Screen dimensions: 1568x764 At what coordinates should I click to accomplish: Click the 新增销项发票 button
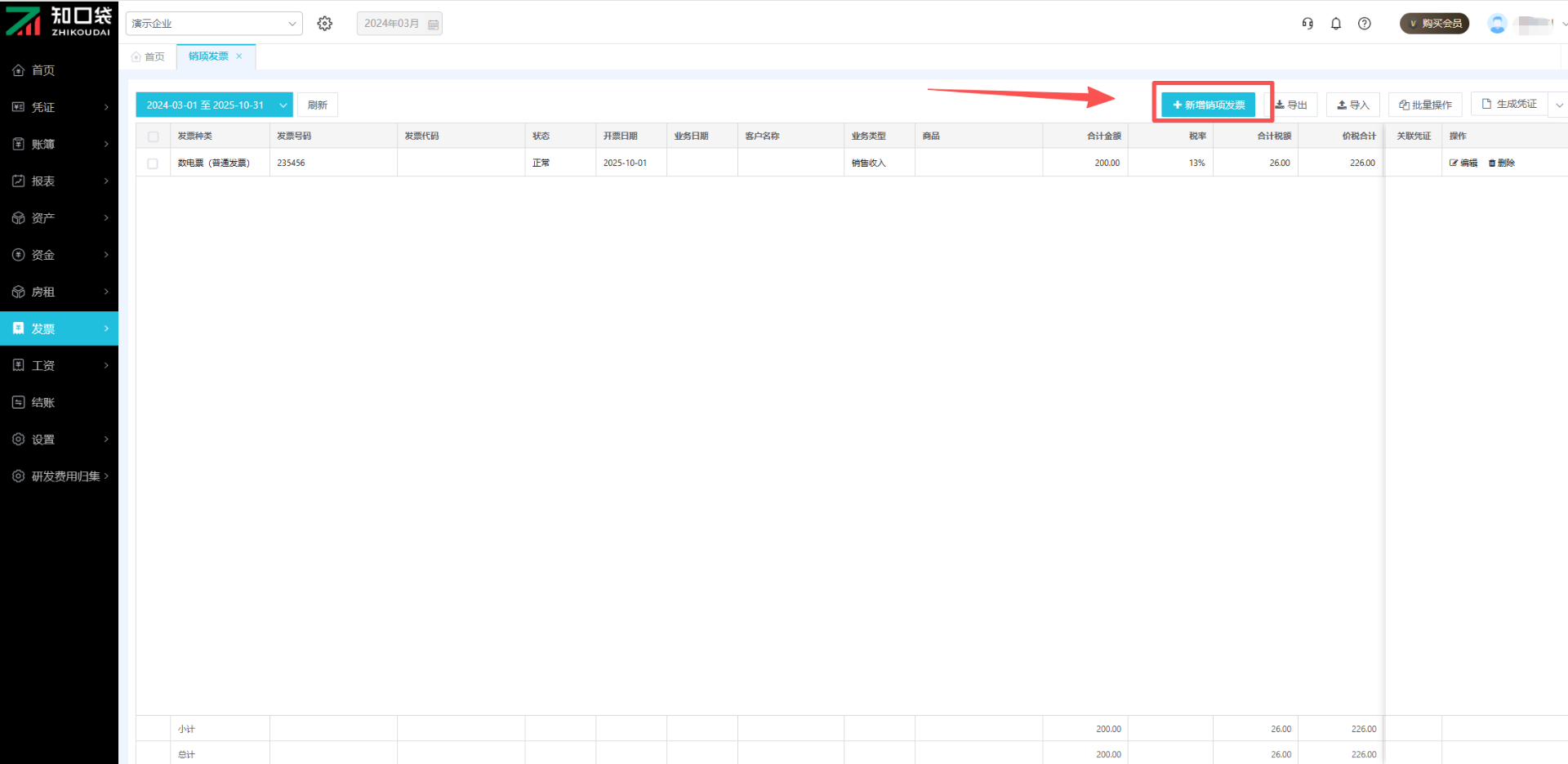1209,105
